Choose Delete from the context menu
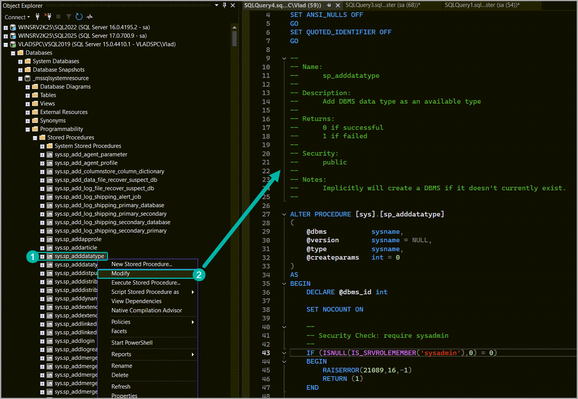578x399 pixels. (147, 375)
